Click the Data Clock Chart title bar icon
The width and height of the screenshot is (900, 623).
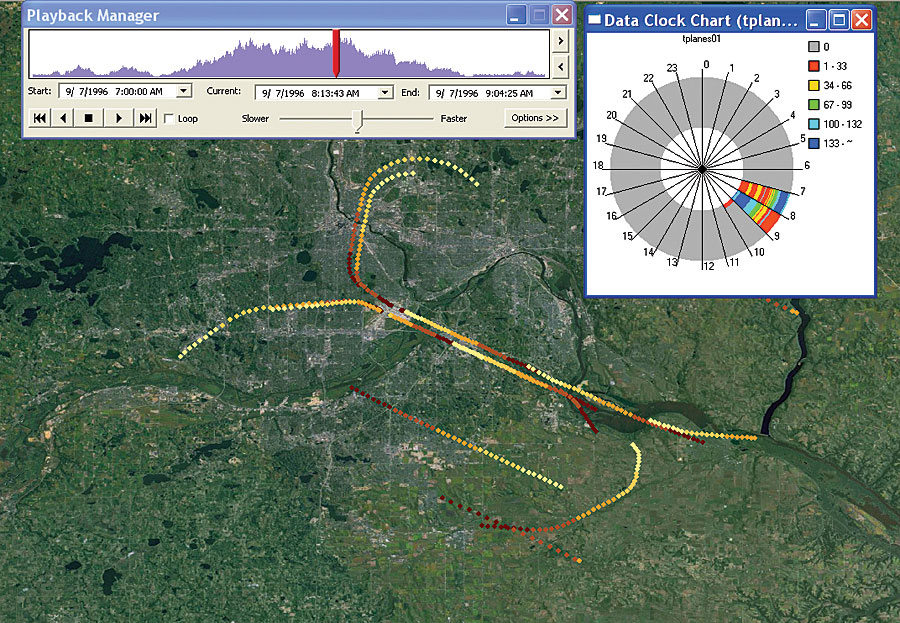pos(594,20)
